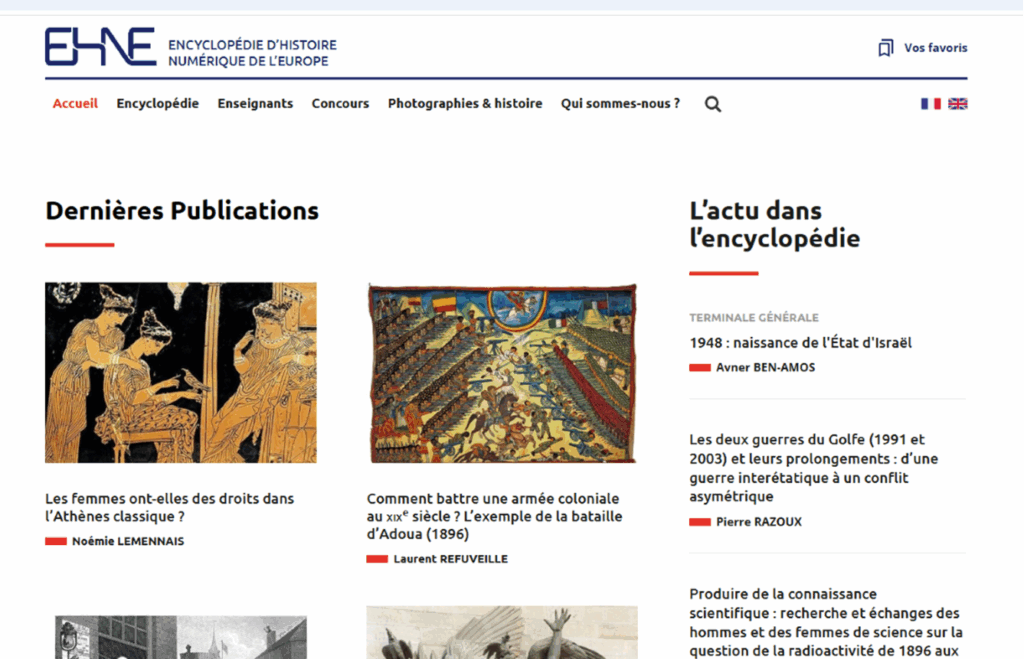The image size is (1024, 659).
Task: Open author link Noémie LEMENNAIS
Action: 128,541
